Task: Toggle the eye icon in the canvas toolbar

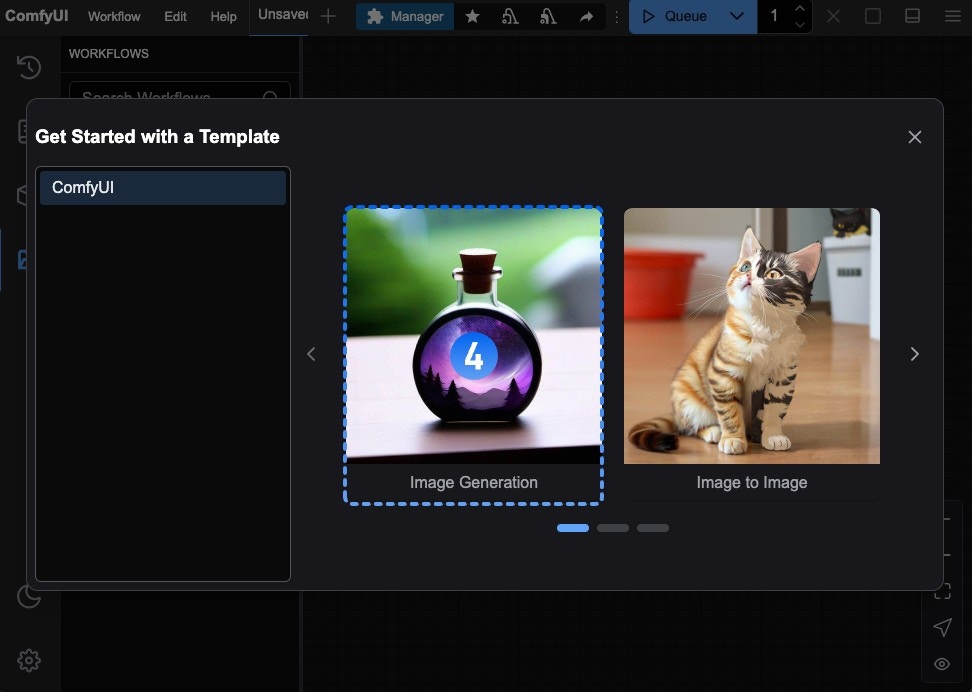Action: point(941,664)
